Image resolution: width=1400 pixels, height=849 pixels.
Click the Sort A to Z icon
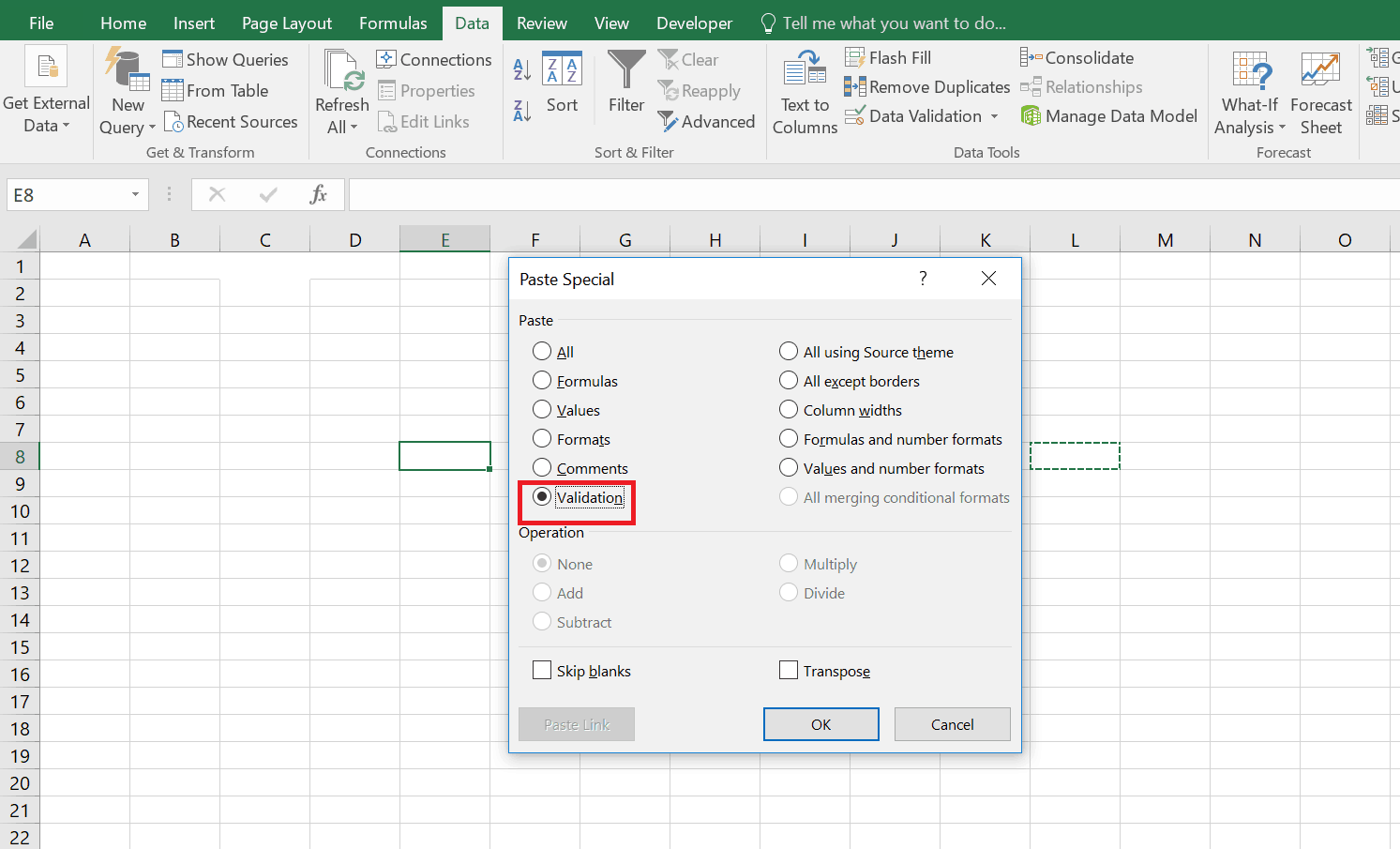pyautogui.click(x=522, y=69)
